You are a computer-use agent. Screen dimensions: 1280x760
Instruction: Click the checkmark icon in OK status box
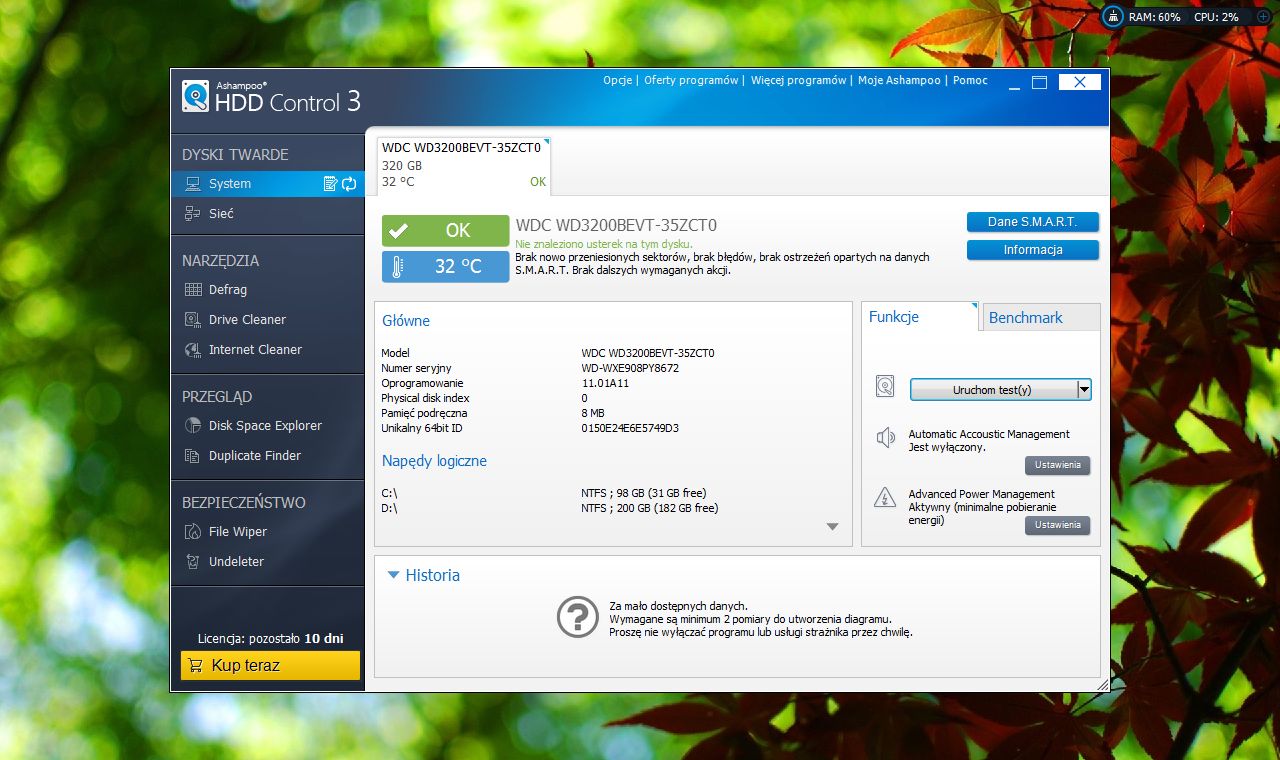(x=398, y=231)
